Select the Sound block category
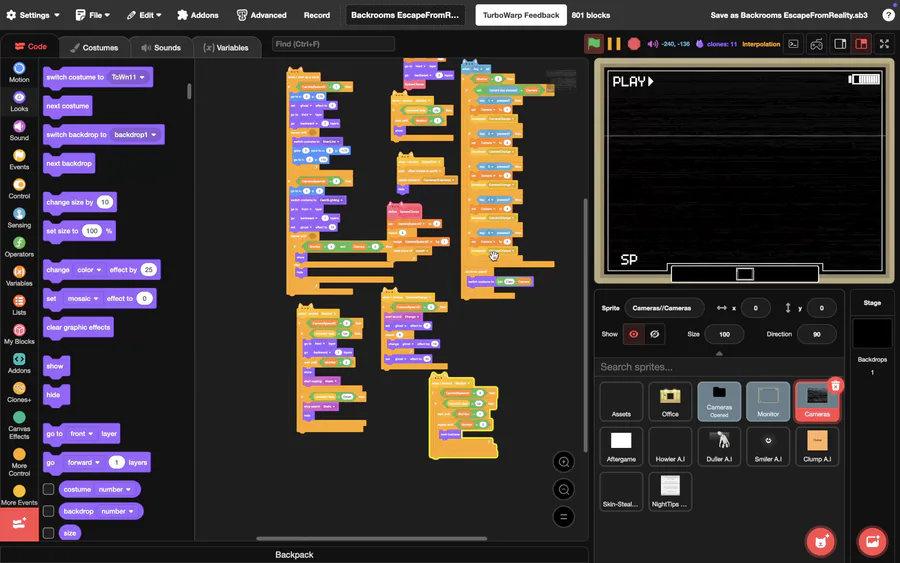Viewport: 900px width, 563px height. (x=19, y=131)
